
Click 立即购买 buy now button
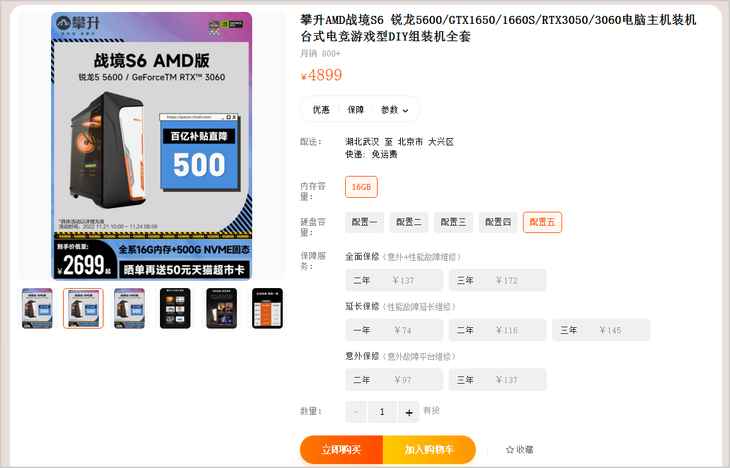(341, 449)
